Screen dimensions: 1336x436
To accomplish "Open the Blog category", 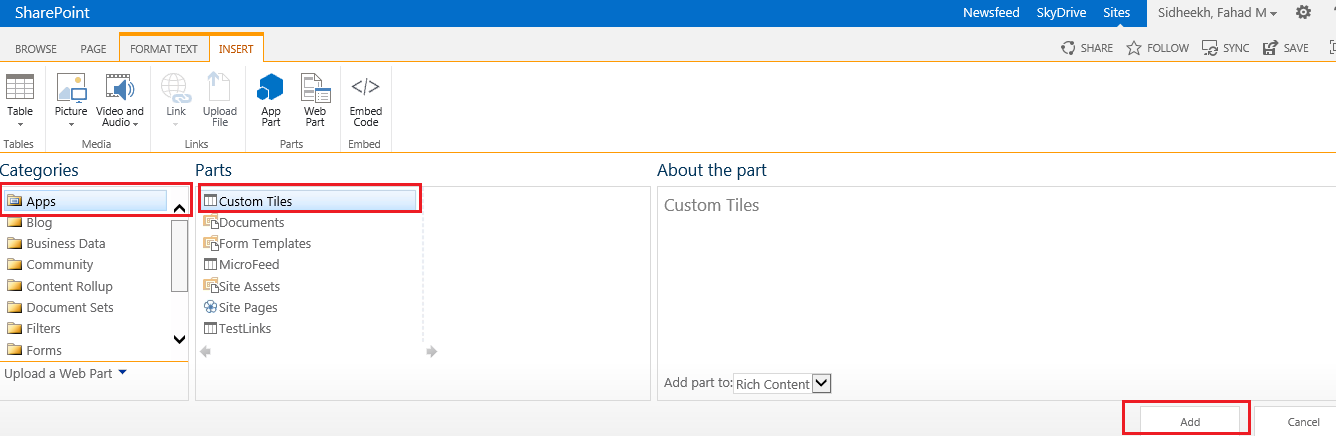I will click(x=30, y=222).
